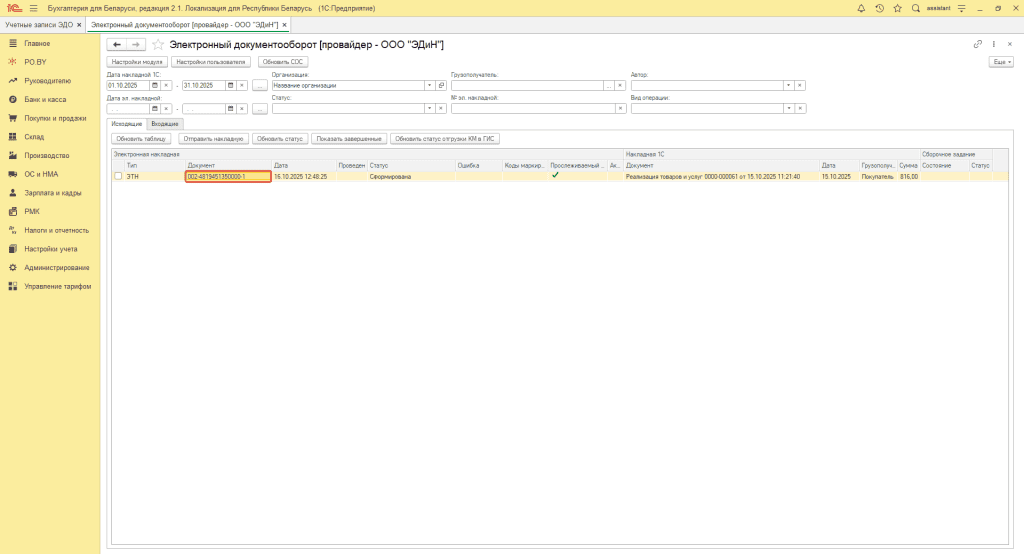Copy link to this form icon
The width and height of the screenshot is (1024, 554).
coord(978,45)
